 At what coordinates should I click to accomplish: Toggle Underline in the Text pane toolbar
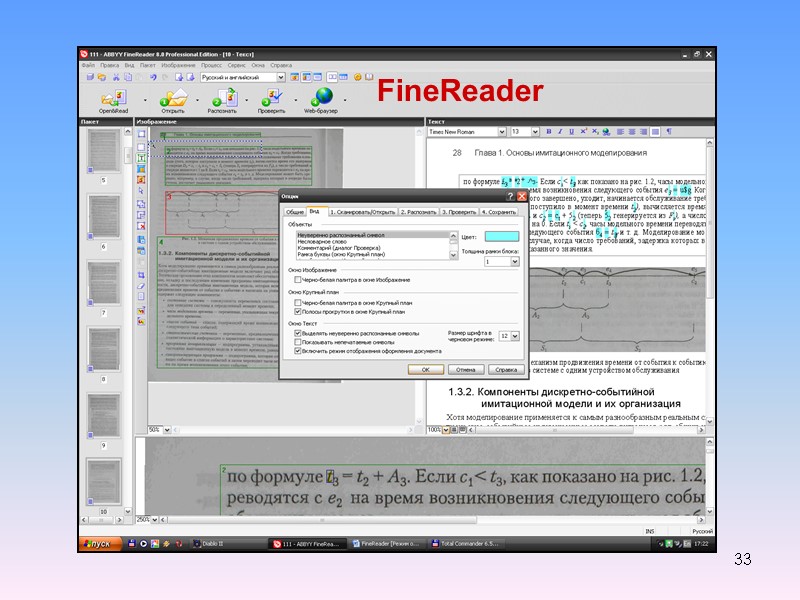click(x=571, y=132)
